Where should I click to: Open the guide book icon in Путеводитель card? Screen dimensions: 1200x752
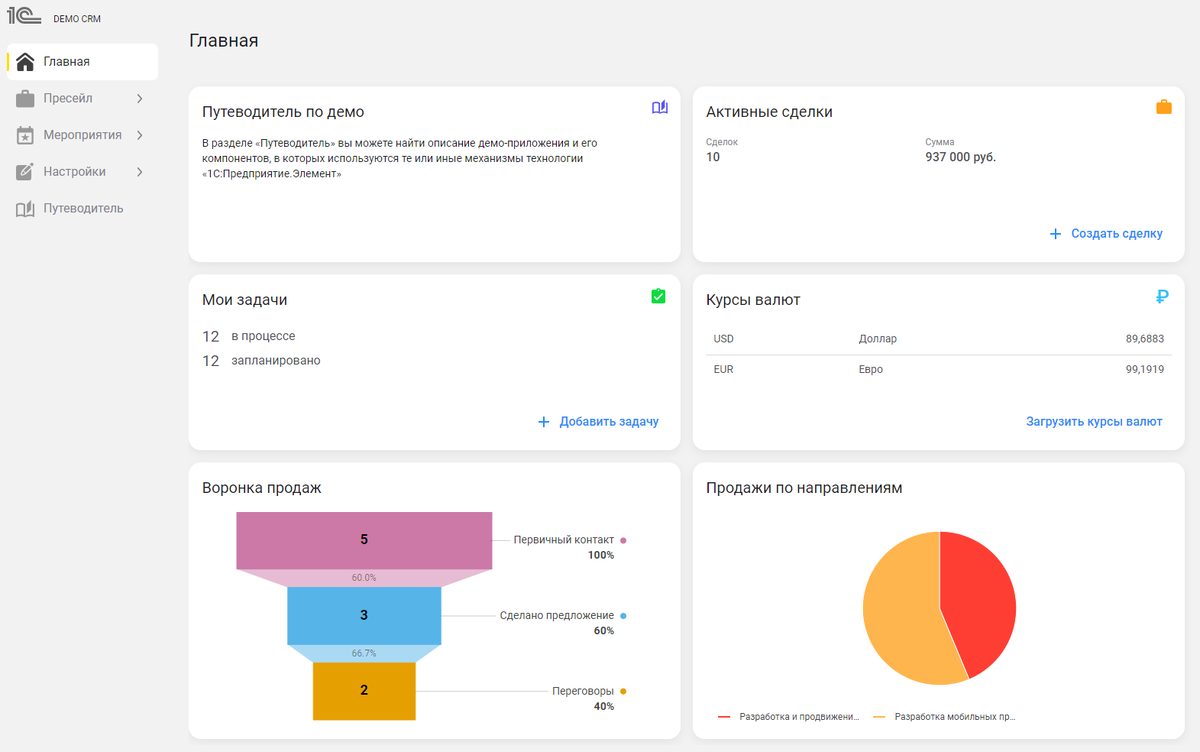click(x=659, y=108)
